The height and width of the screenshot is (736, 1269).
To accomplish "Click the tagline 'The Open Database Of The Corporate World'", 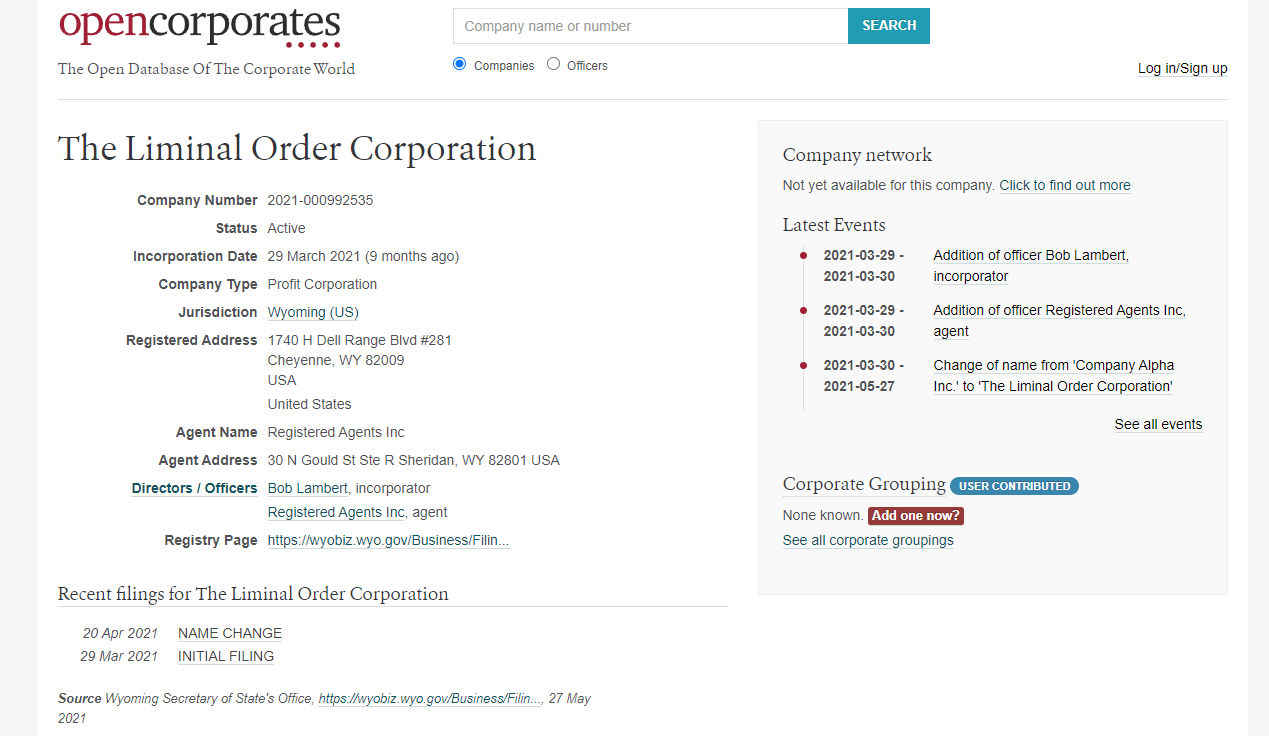I will click(206, 69).
